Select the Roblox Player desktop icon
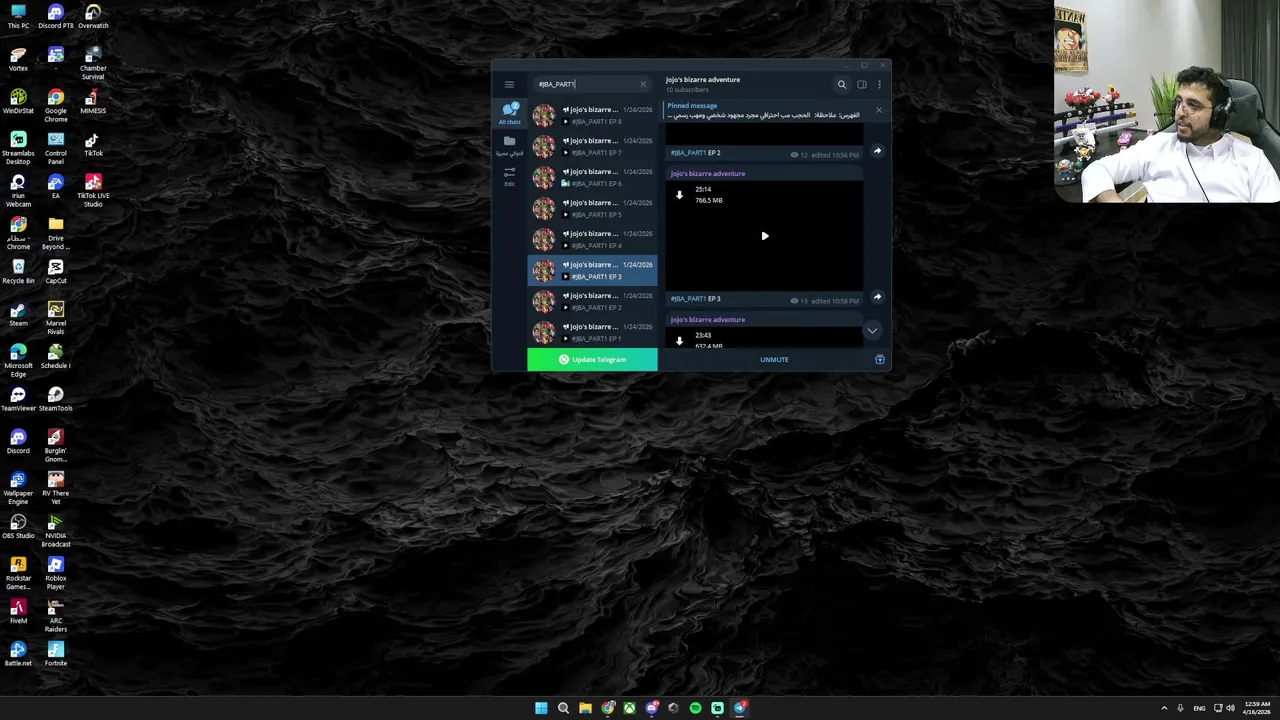This screenshot has height=720, width=1280. click(x=56, y=573)
